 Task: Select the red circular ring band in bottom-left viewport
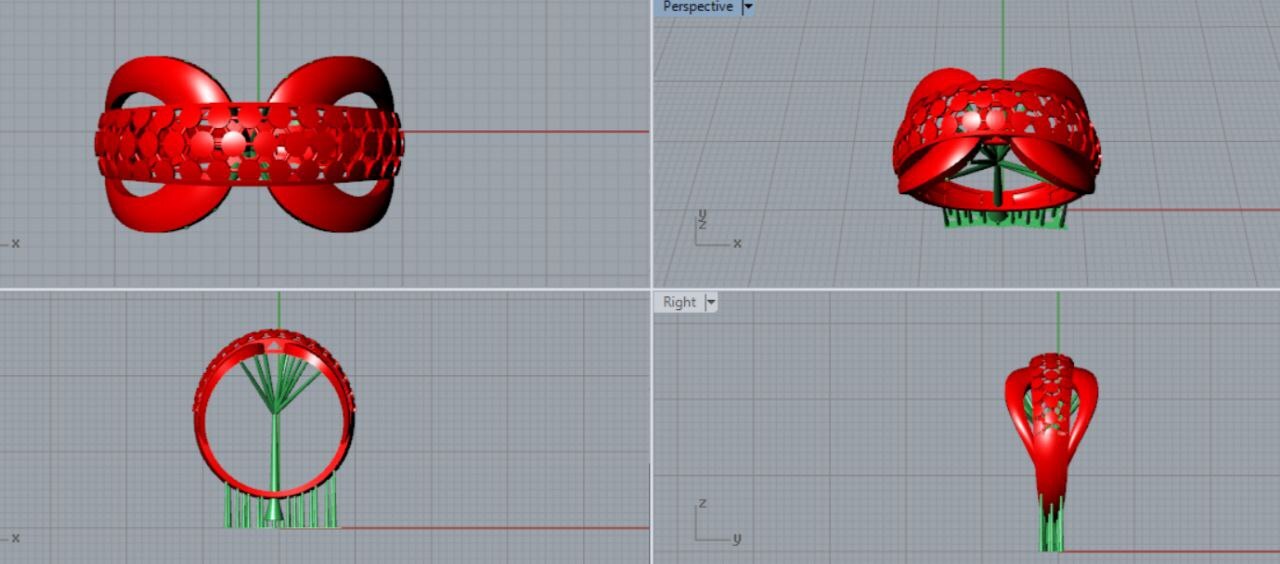274,413
